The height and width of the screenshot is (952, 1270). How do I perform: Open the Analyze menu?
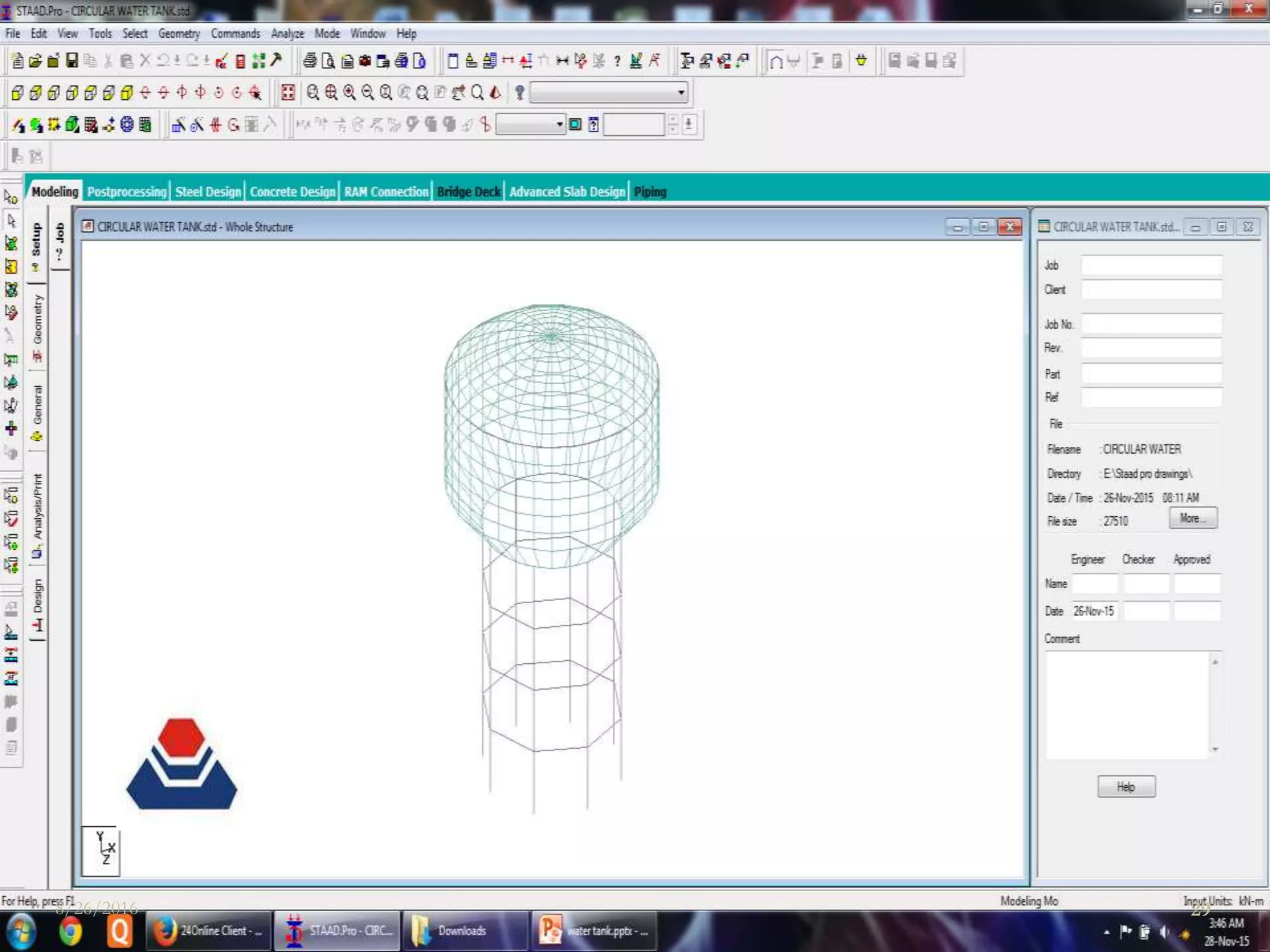coord(287,33)
